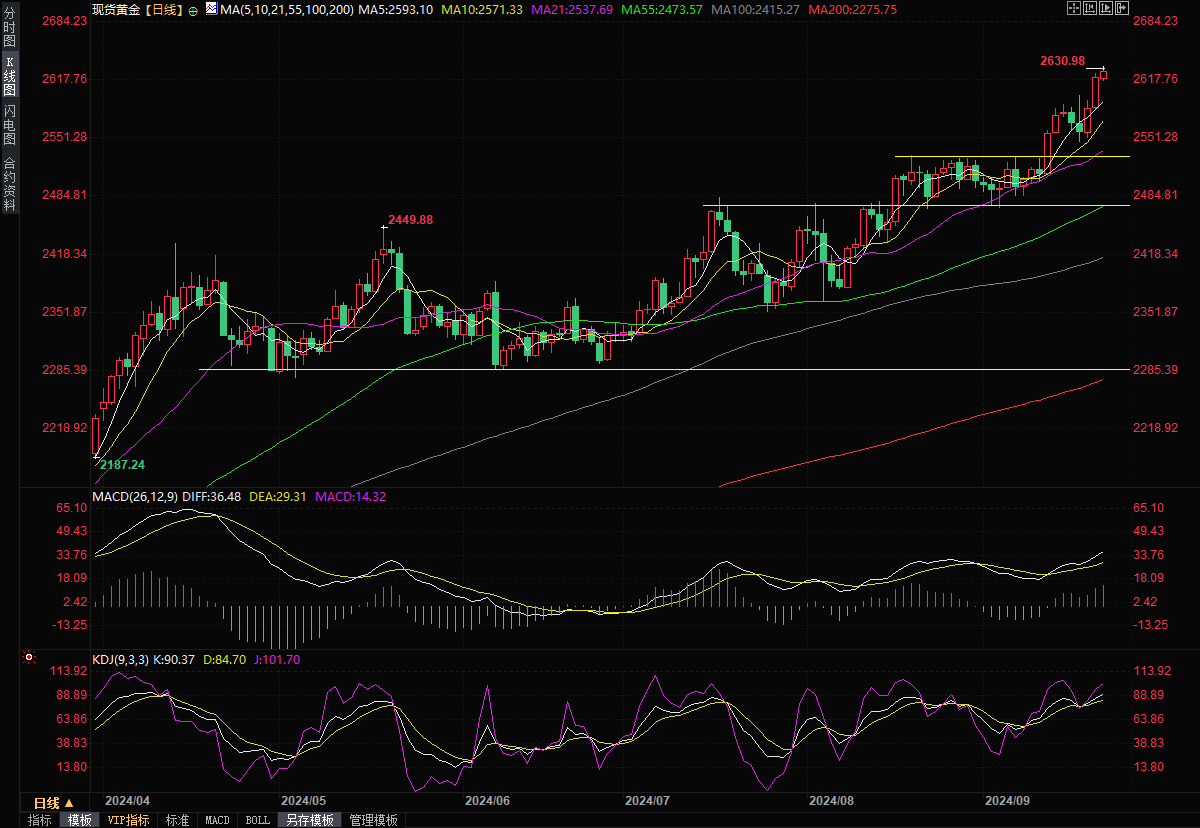
Task: Click the KDJ(9,3,3) indicator label
Action: tap(120, 659)
